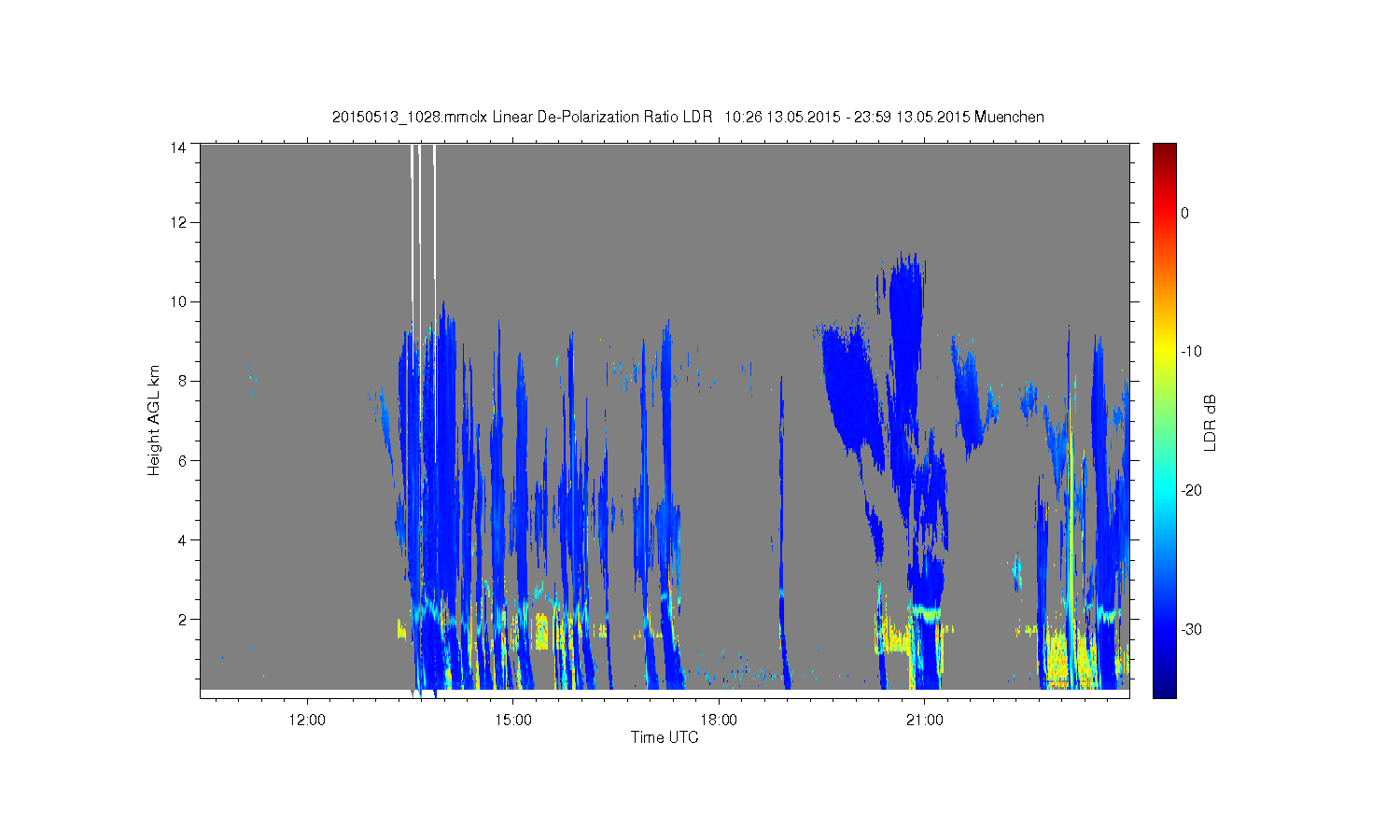1400x840 pixels.
Task: Click the colorbar -10 label
Action: click(1191, 352)
